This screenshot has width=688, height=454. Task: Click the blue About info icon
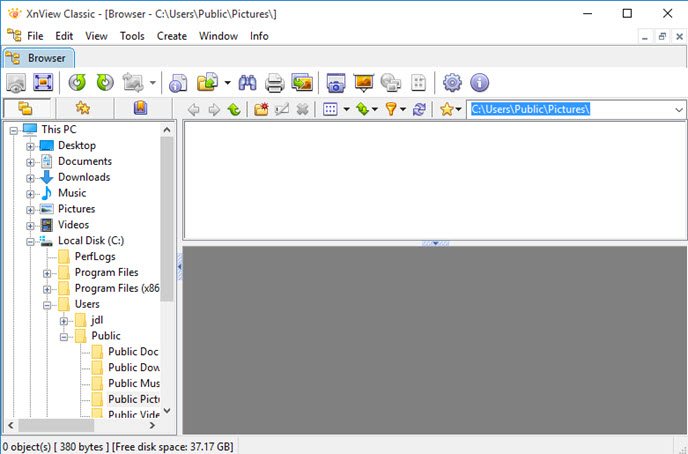480,82
